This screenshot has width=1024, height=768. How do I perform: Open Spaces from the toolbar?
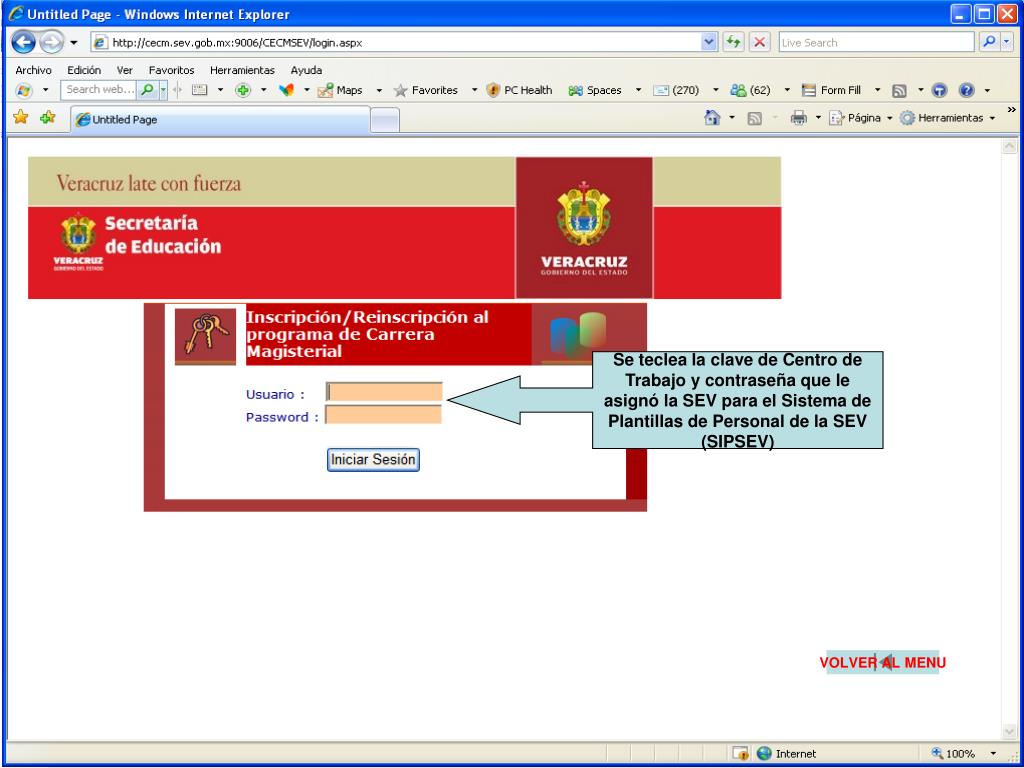click(595, 90)
